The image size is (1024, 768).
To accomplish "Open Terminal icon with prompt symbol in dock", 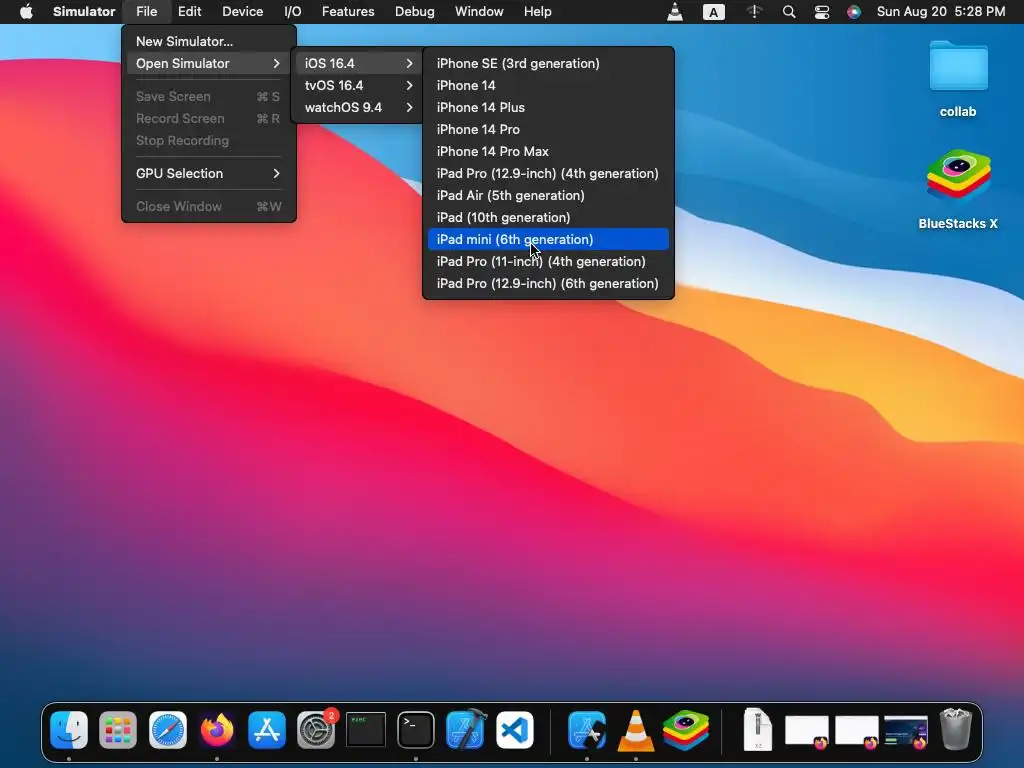I will point(415,729).
